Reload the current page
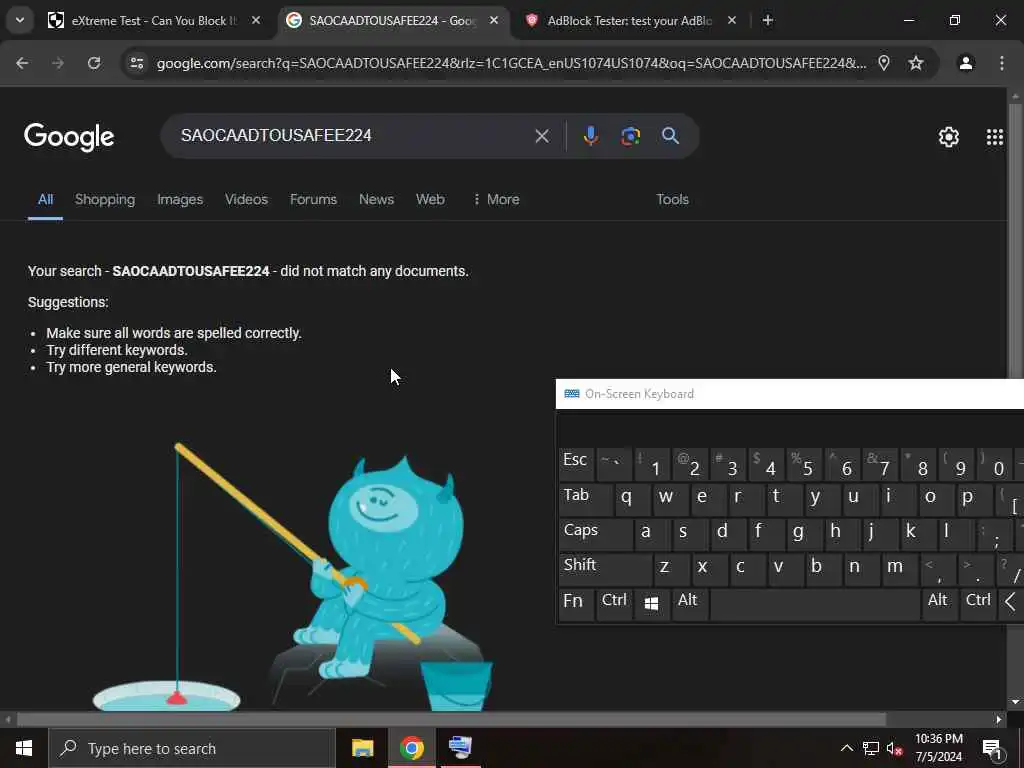 [94, 63]
